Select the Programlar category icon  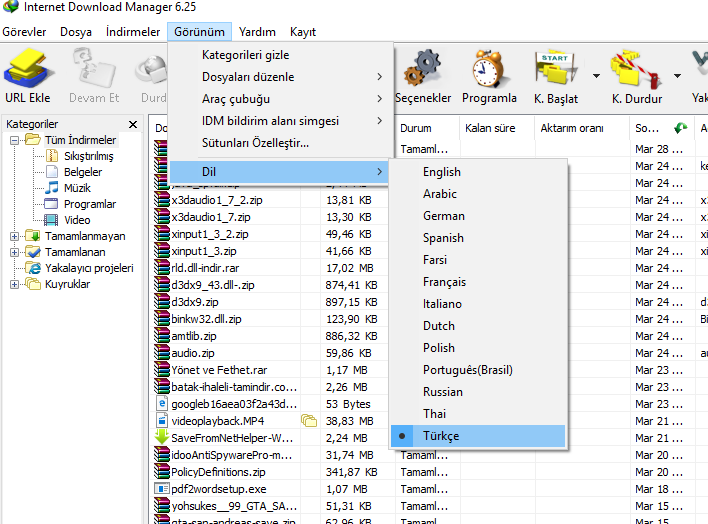(x=51, y=204)
